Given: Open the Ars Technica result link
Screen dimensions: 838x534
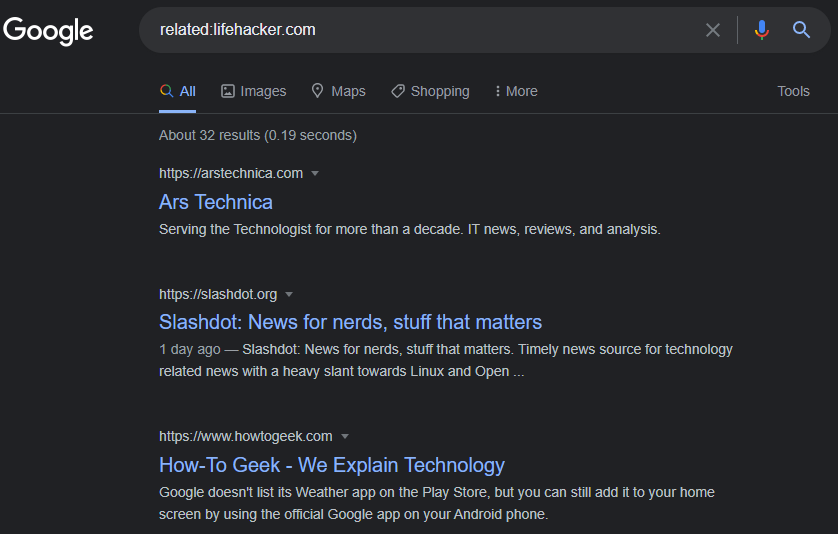Looking at the screenshot, I should point(216,203).
